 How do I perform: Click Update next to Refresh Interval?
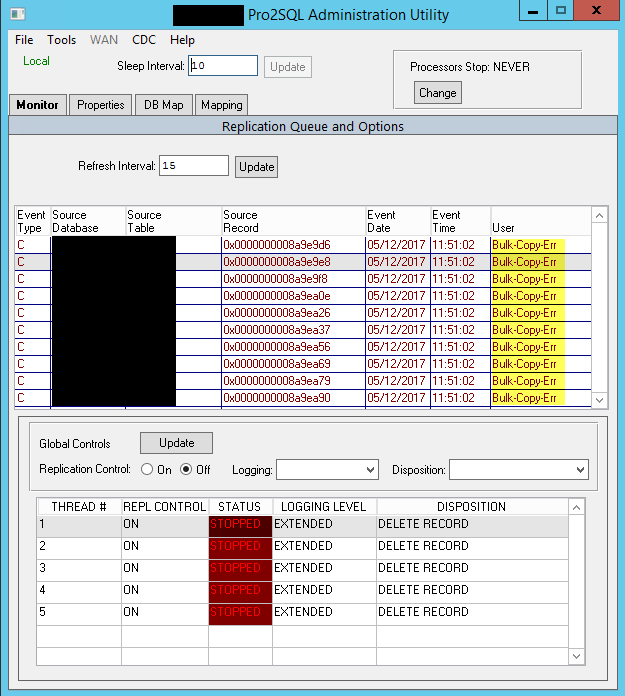tap(257, 167)
